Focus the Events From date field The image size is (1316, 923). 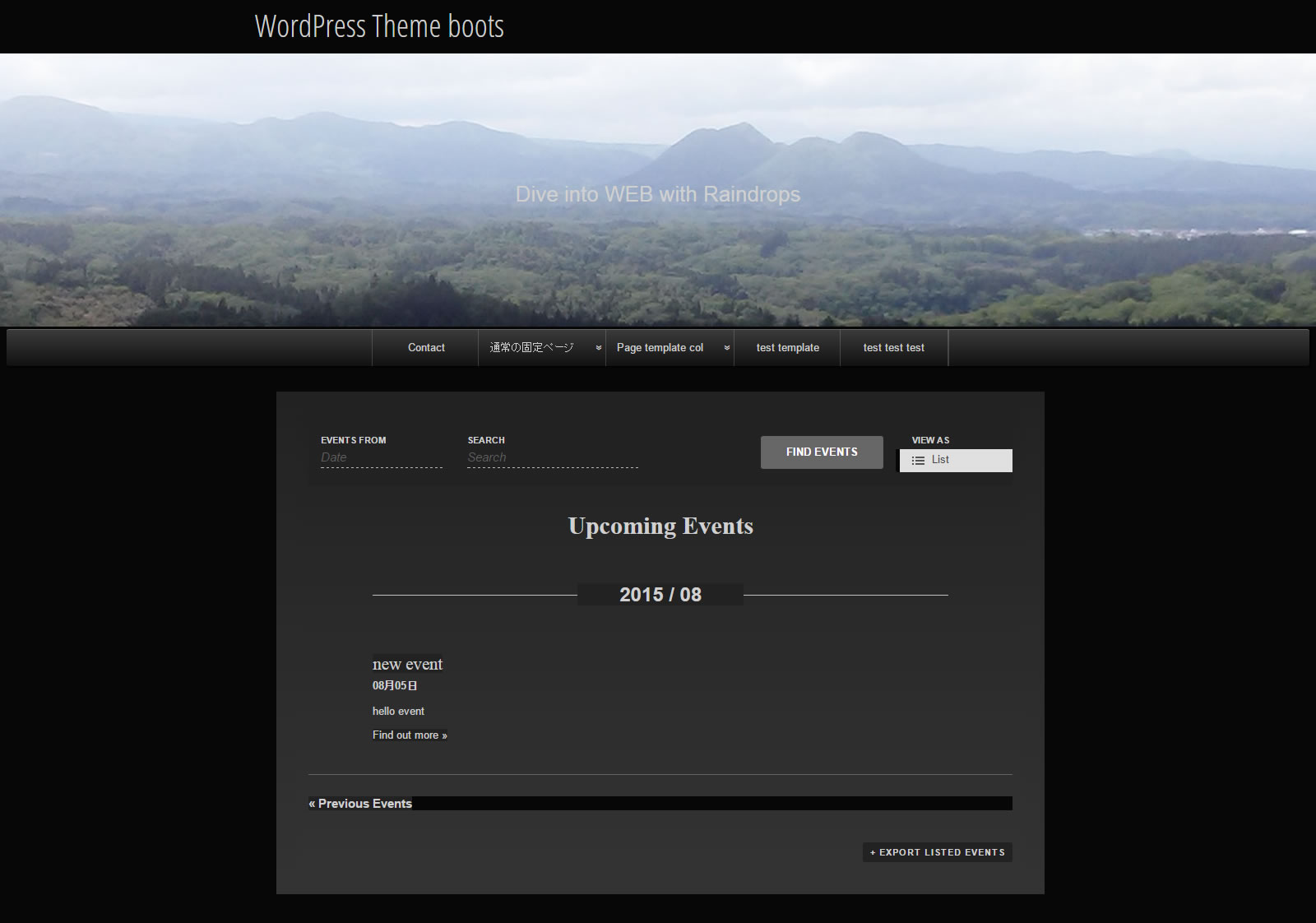382,458
